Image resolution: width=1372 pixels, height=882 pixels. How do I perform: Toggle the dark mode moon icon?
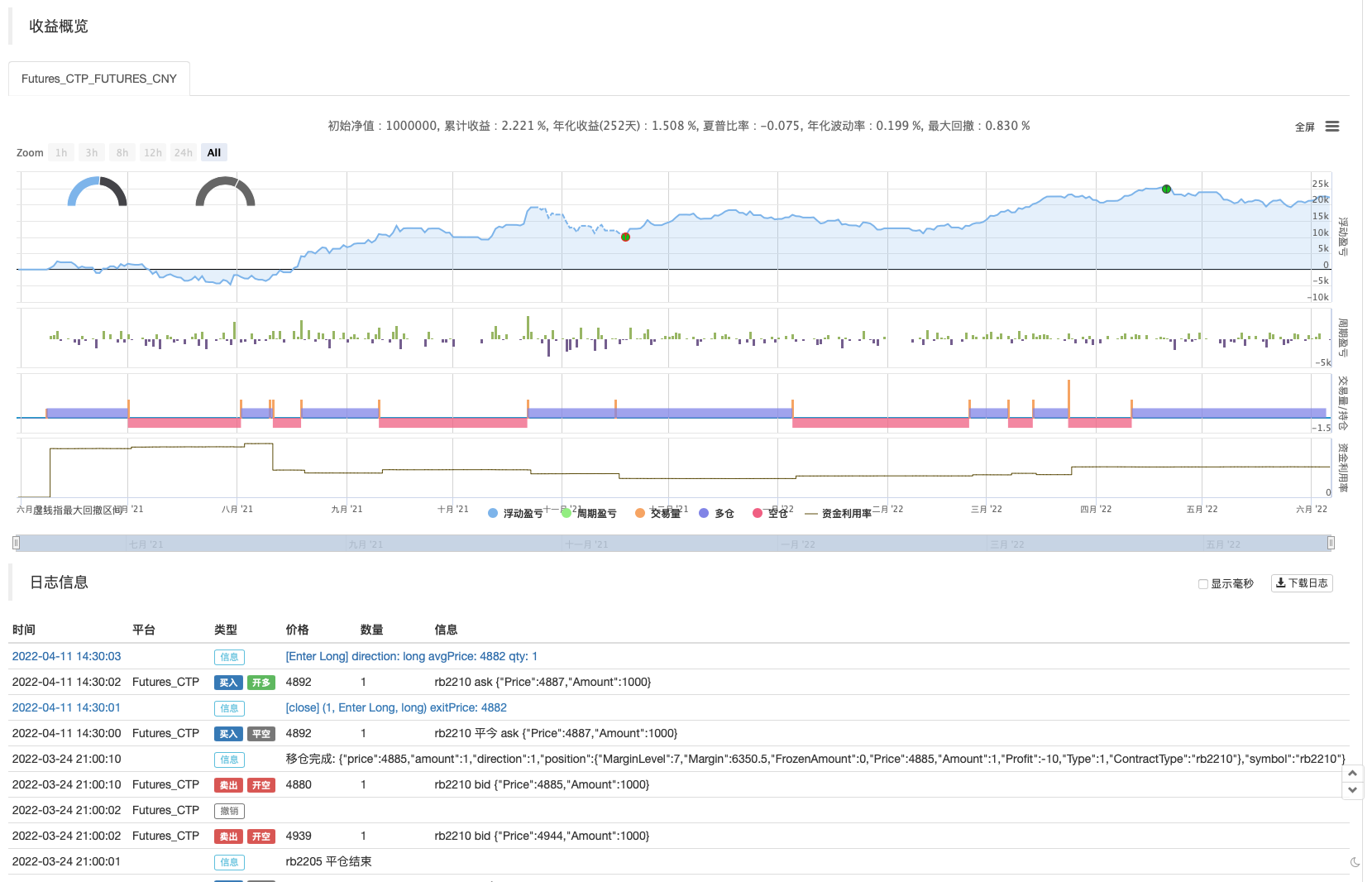pyautogui.click(x=1355, y=862)
